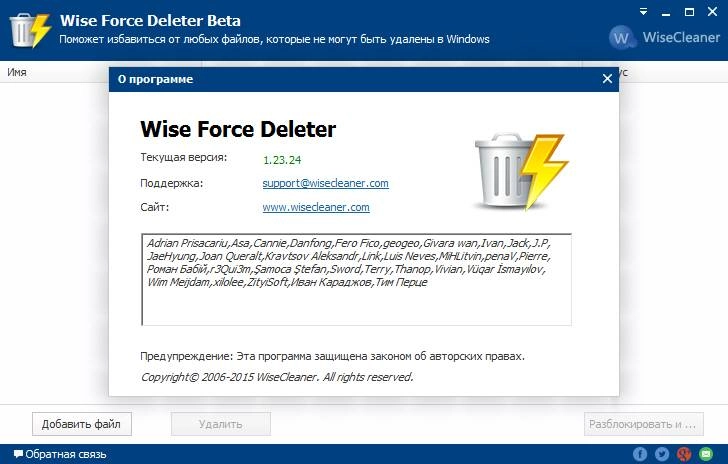Click the Разблокировать и... button
The width and height of the screenshot is (728, 464).
point(644,424)
